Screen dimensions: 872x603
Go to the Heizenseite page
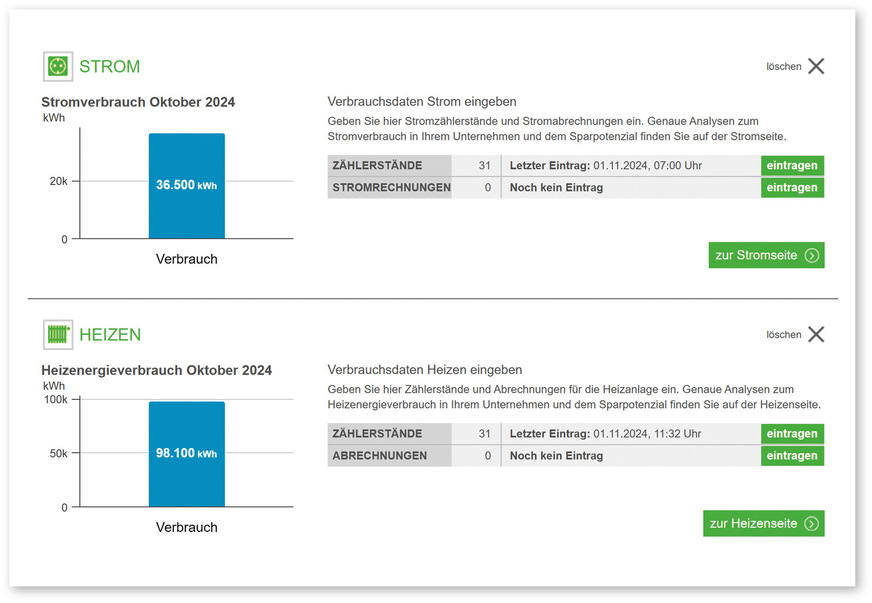click(x=753, y=524)
